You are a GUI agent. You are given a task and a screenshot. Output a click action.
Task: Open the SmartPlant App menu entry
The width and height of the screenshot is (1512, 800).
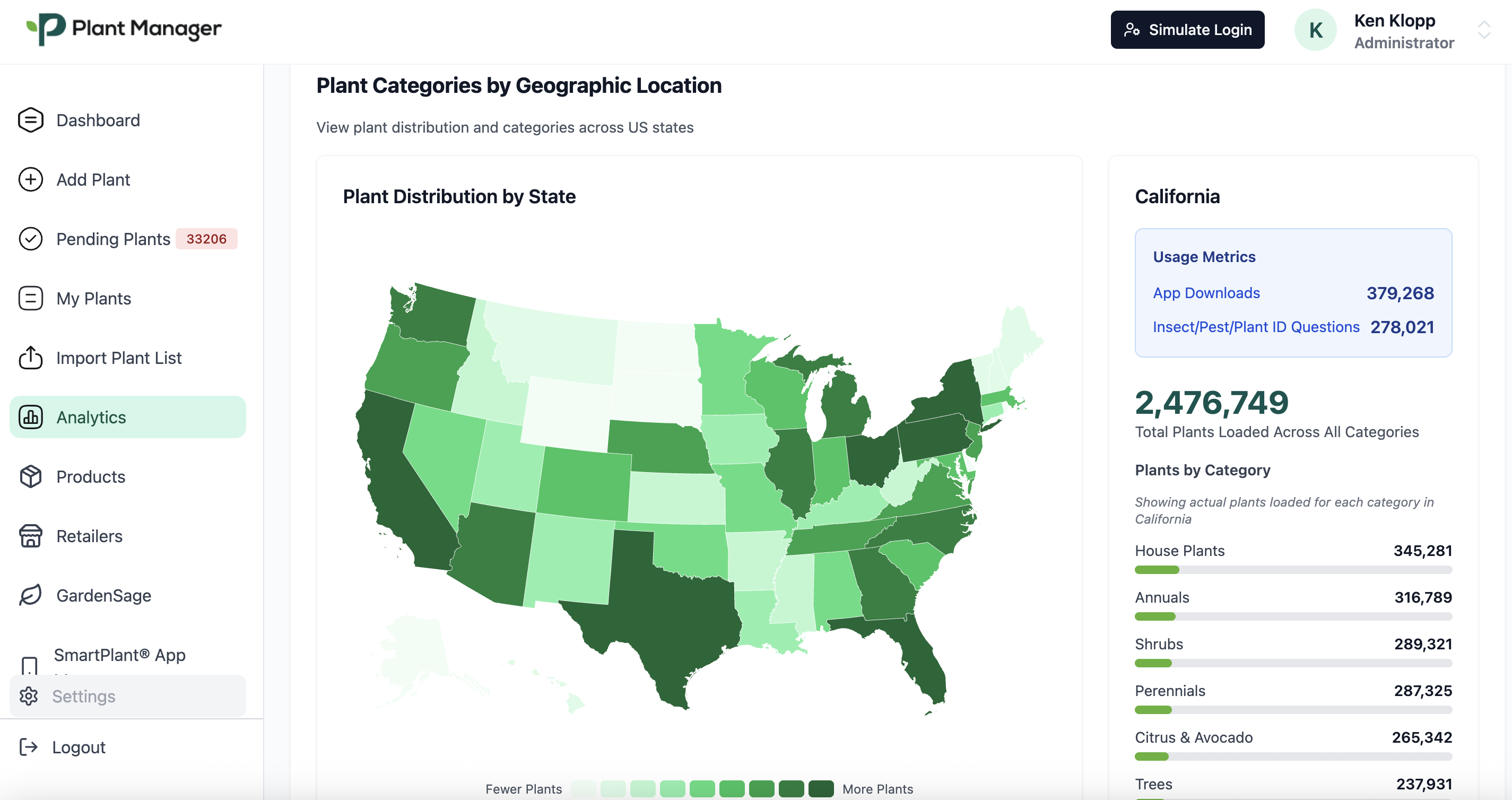(120, 655)
